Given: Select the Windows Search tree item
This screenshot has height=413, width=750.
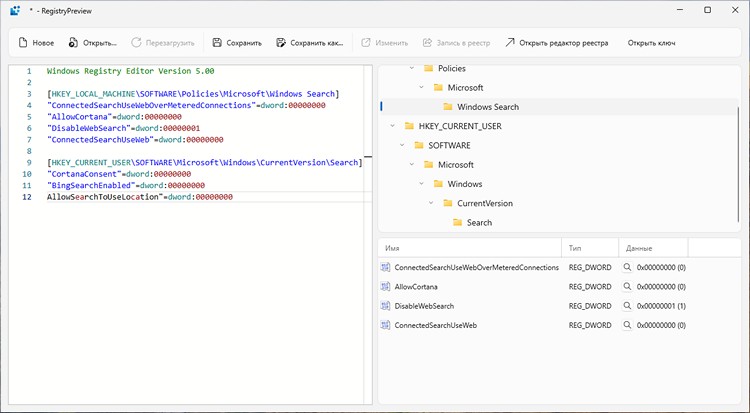Looking at the screenshot, I should click(x=558, y=107).
